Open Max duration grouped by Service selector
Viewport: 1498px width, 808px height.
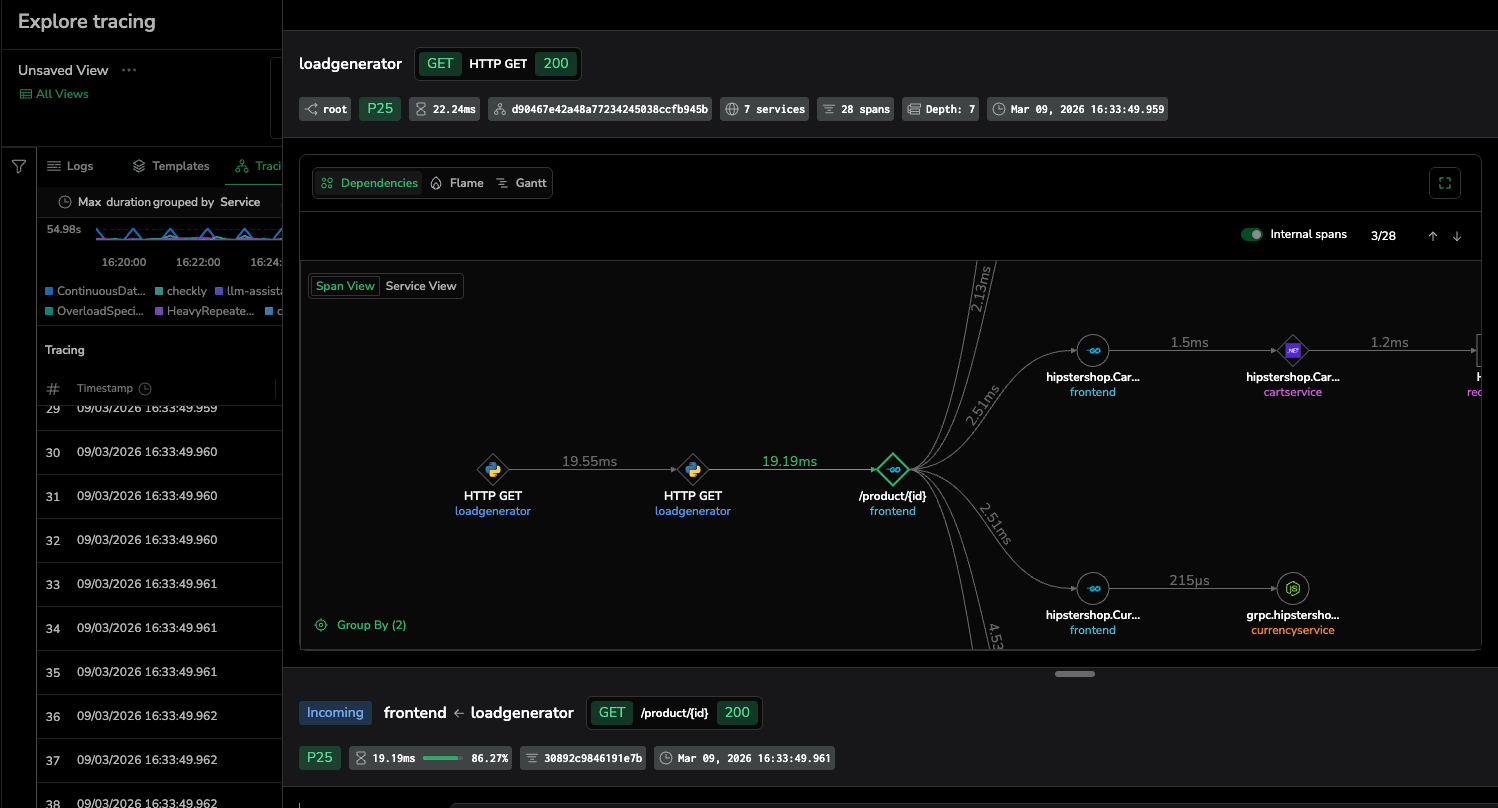[x=168, y=202]
